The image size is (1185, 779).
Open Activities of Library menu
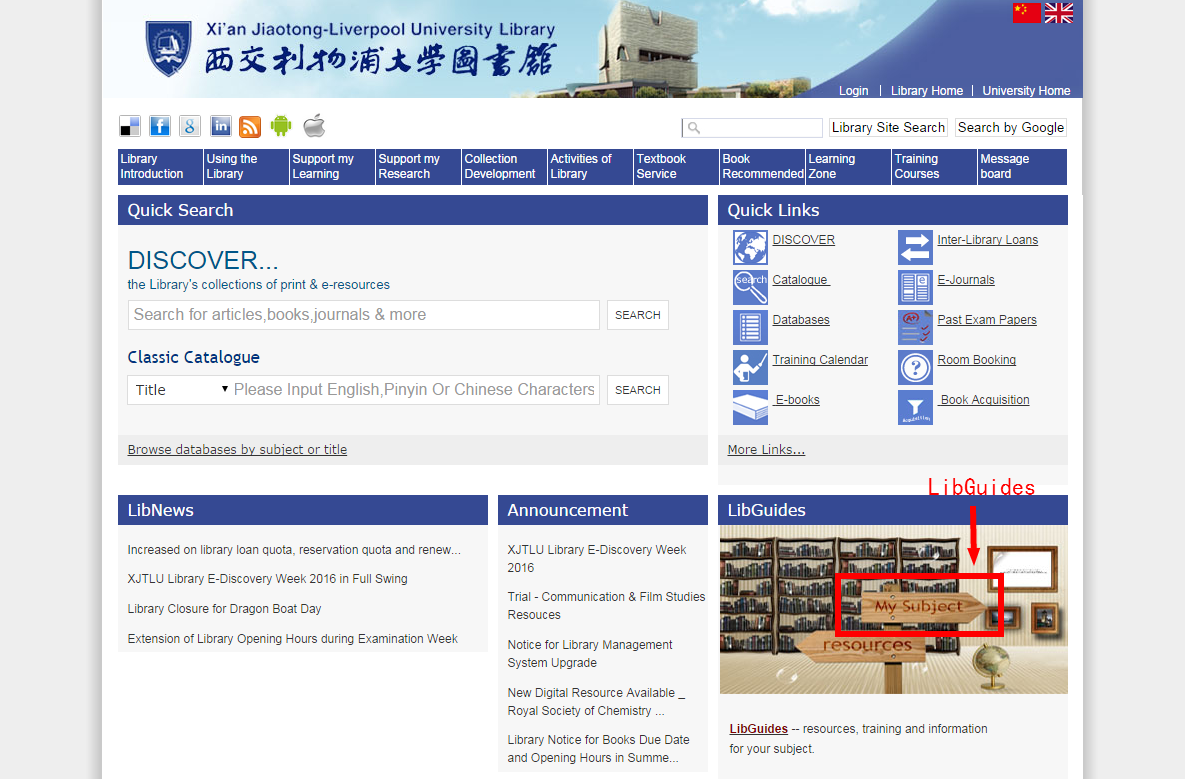point(590,166)
